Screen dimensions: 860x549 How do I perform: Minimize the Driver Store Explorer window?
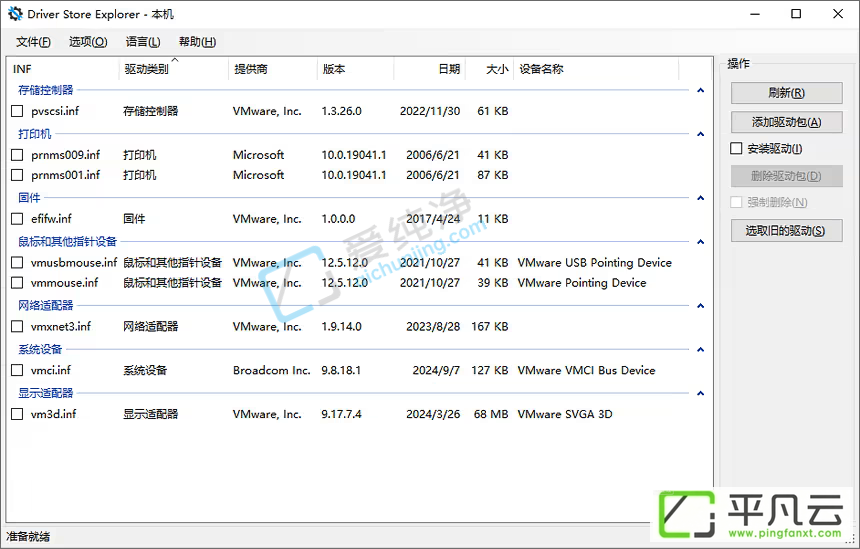(x=755, y=14)
